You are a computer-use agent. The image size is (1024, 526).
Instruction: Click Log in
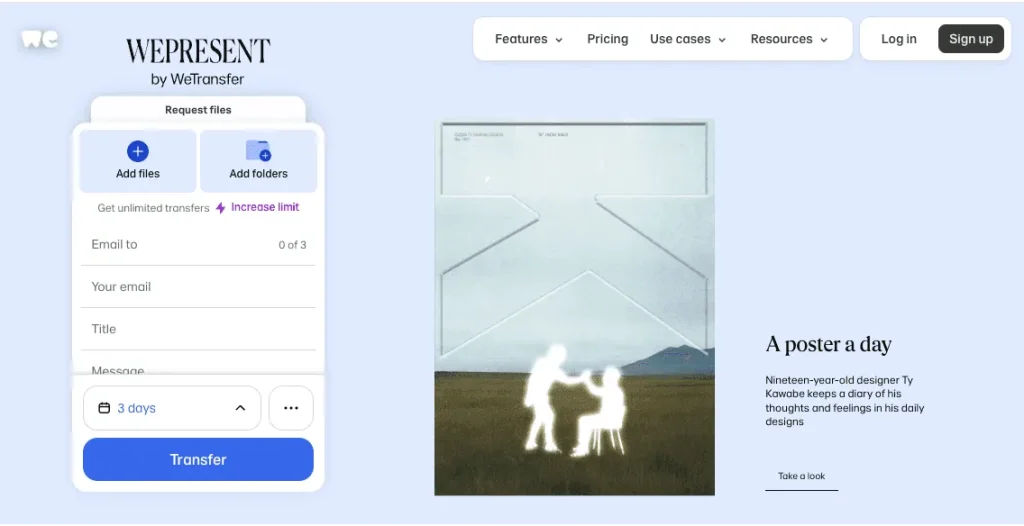[x=898, y=39]
